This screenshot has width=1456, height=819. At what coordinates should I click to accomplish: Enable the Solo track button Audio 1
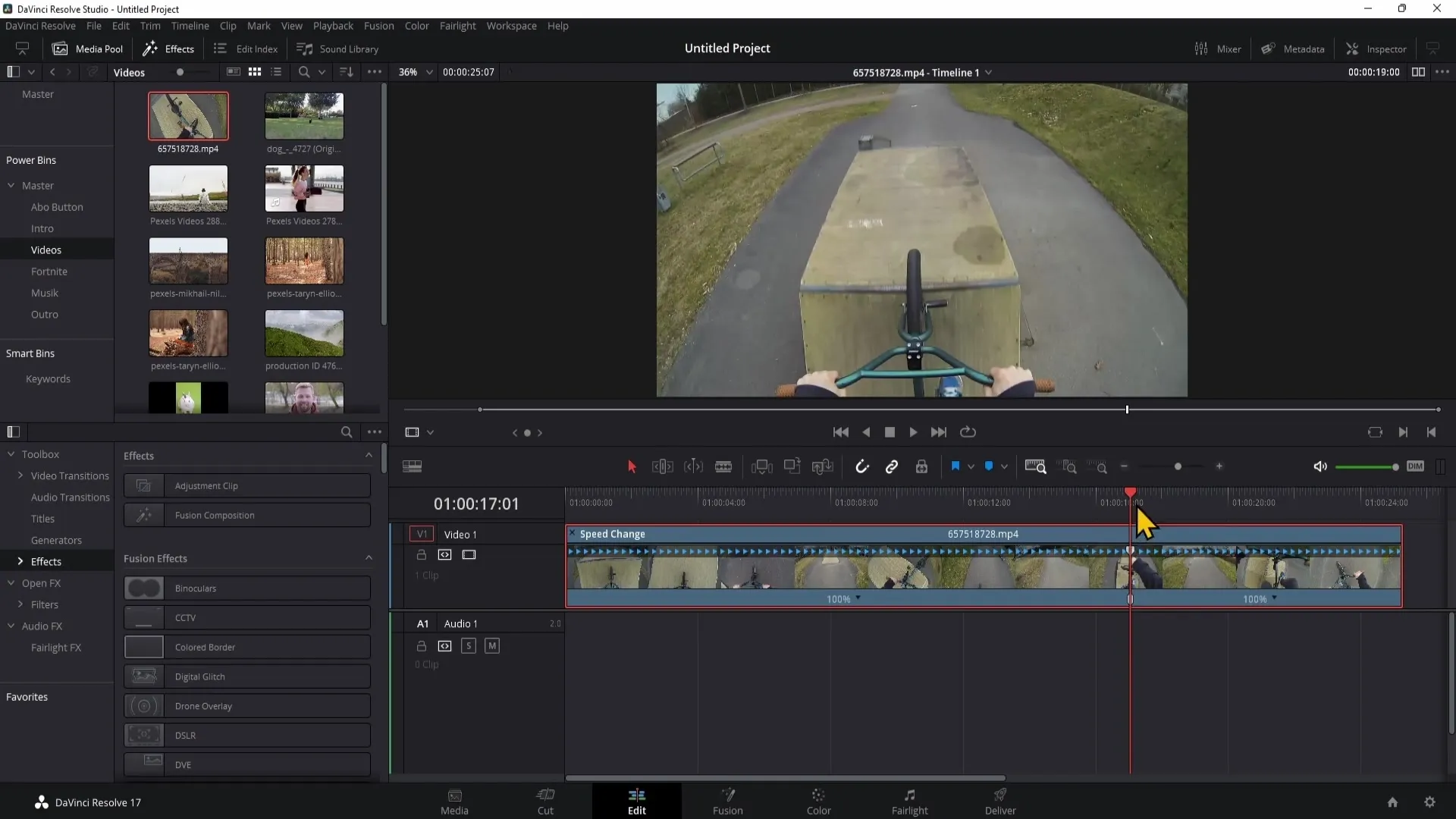(468, 645)
